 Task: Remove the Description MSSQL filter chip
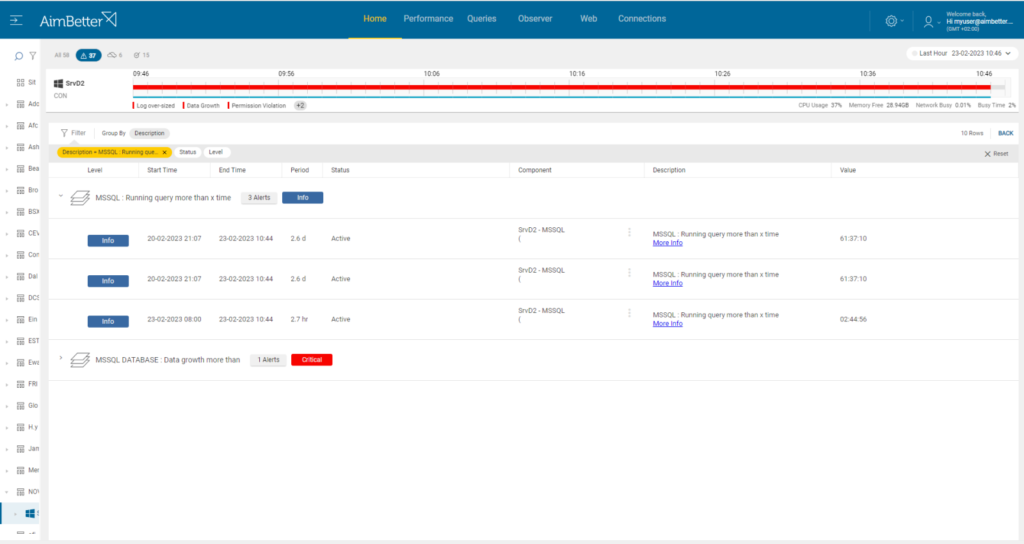[165, 153]
